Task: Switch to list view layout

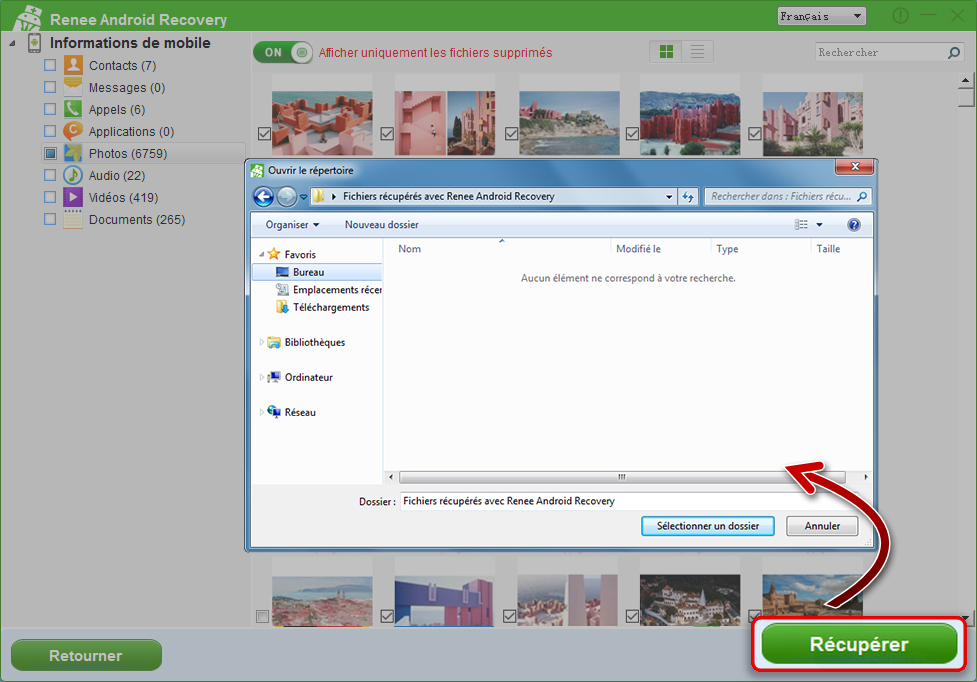Action: tap(697, 52)
